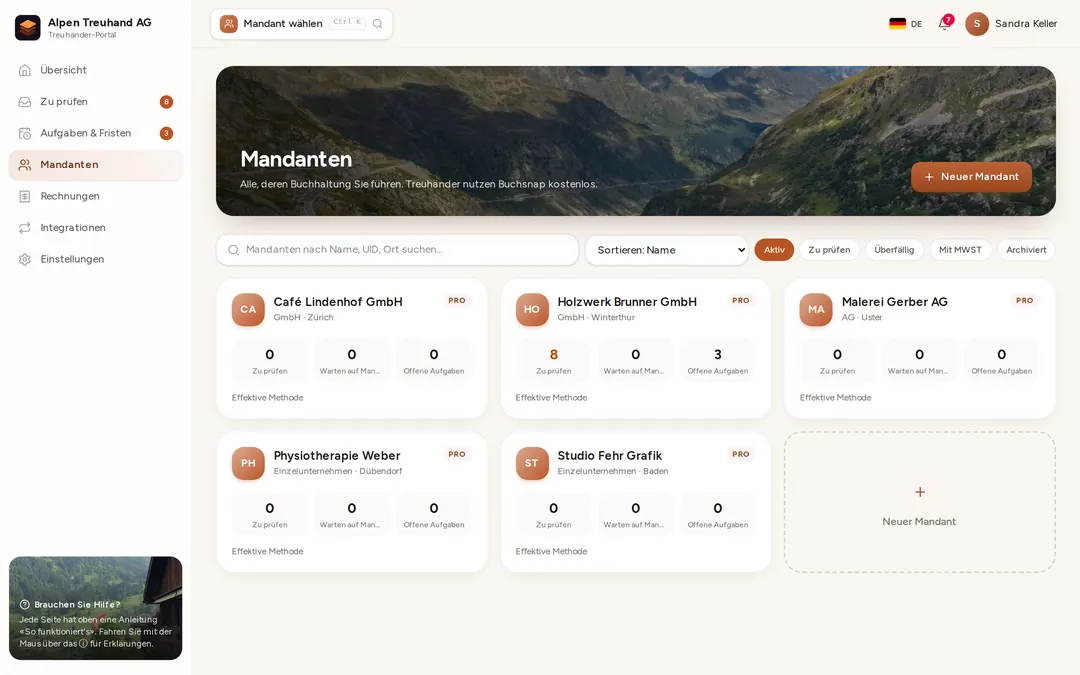Viewport: 1080px width, 675px height.
Task: Click the HO avatar of Holzwerk Brunner GmbH
Action: [x=532, y=310]
